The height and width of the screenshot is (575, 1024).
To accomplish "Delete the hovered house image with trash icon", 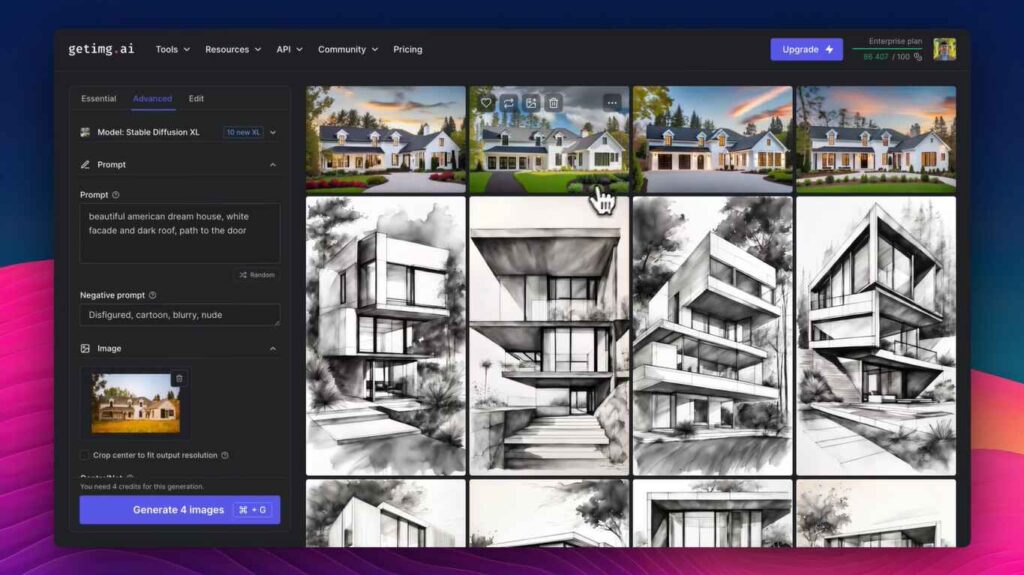I will [x=553, y=103].
